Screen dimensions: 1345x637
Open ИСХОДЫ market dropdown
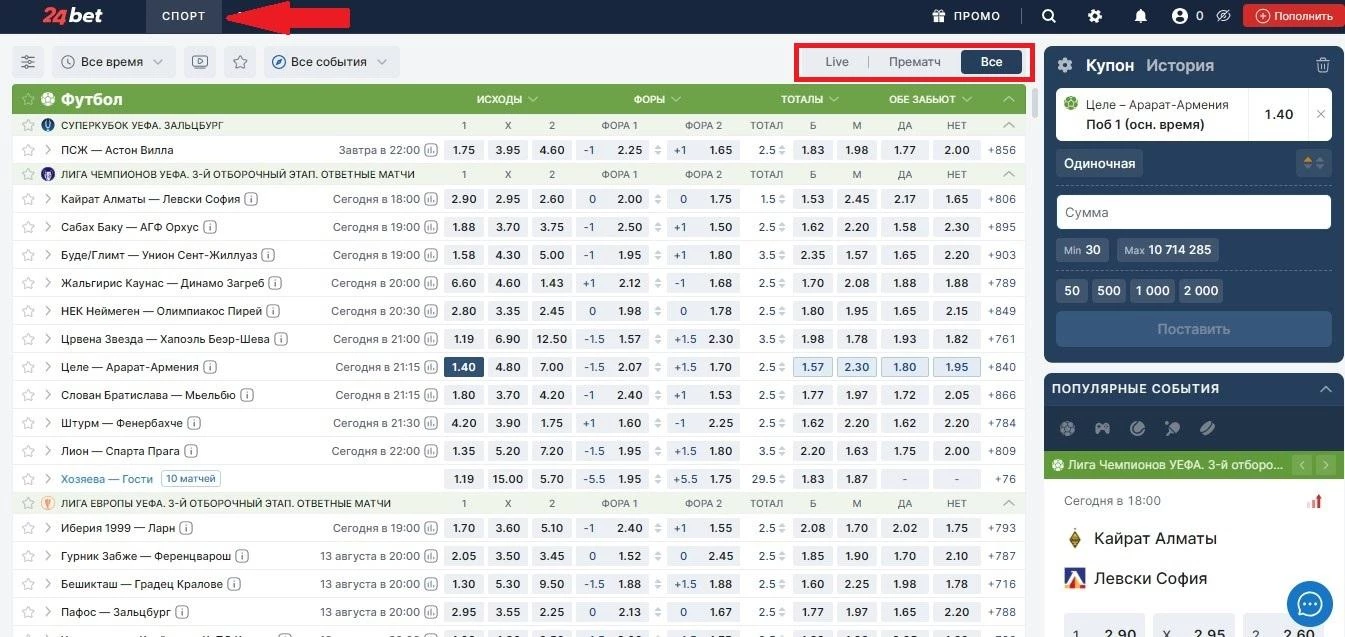point(508,99)
